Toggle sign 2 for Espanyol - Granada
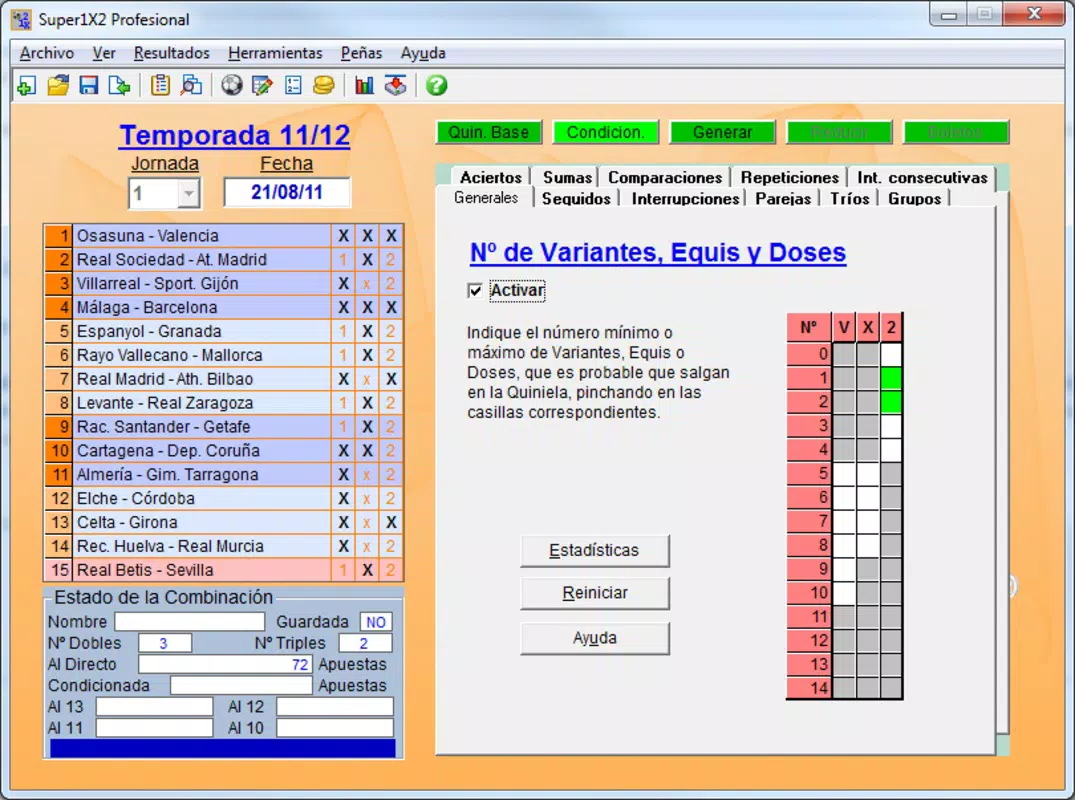1075x800 pixels. pyautogui.click(x=390, y=331)
